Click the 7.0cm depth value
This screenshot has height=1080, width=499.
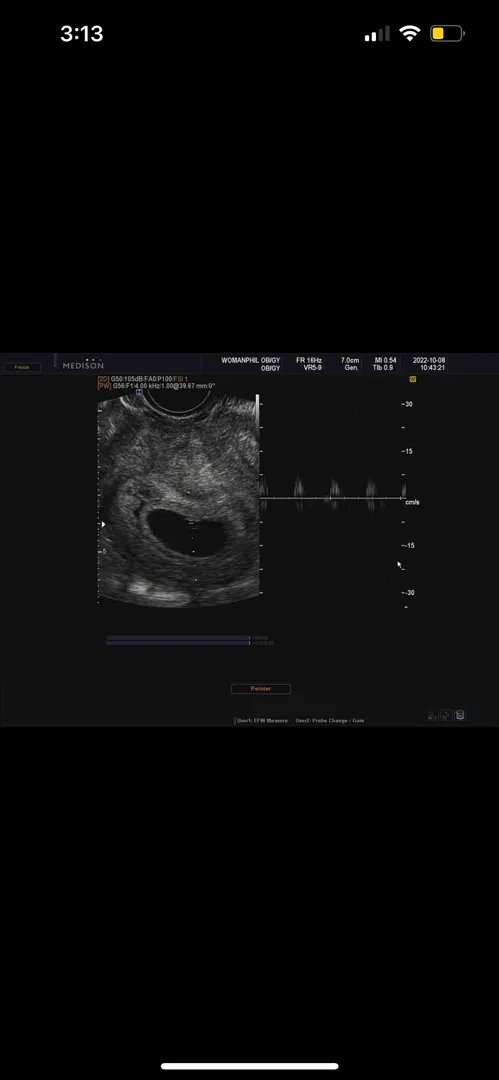(x=350, y=360)
